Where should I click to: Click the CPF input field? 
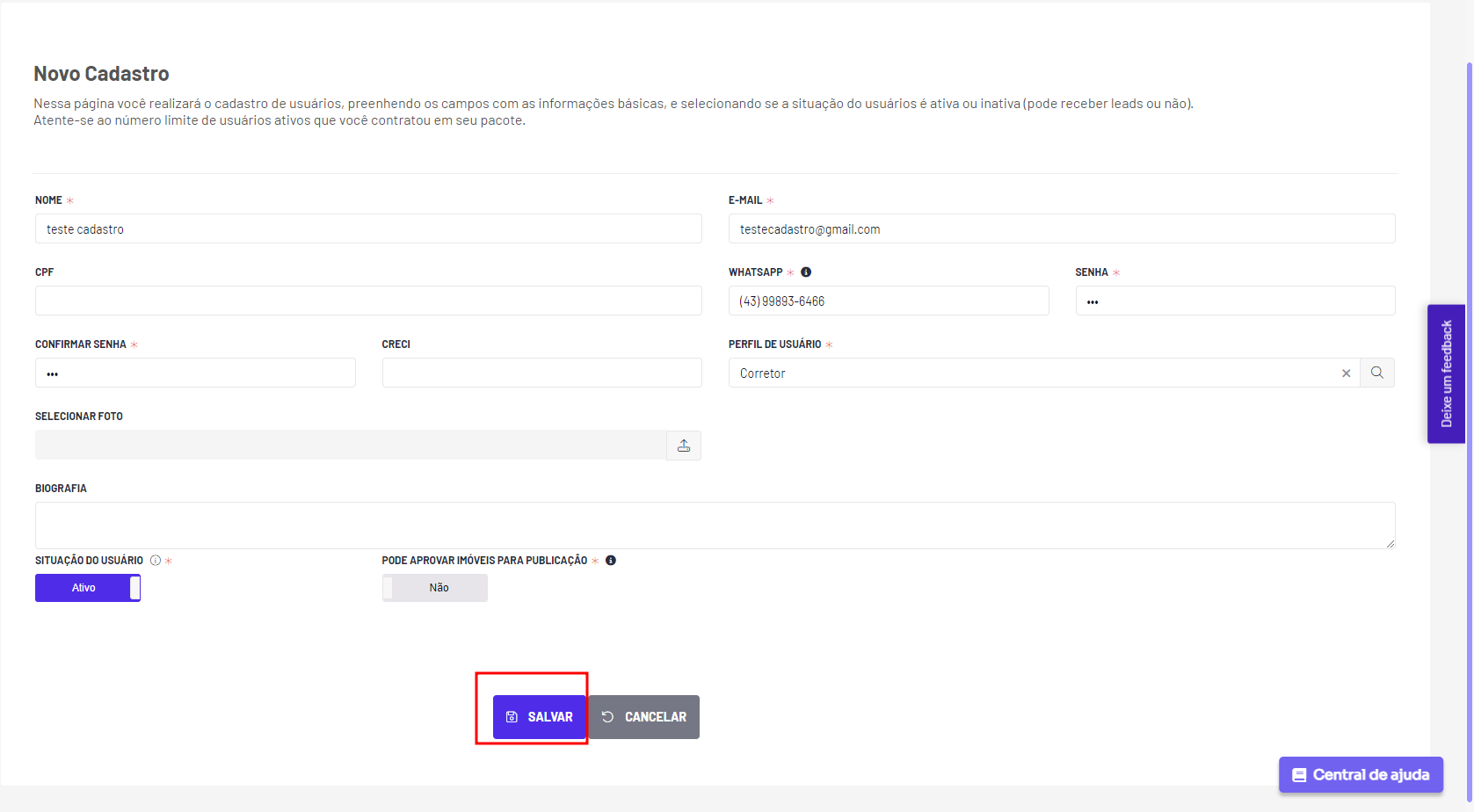tap(368, 301)
